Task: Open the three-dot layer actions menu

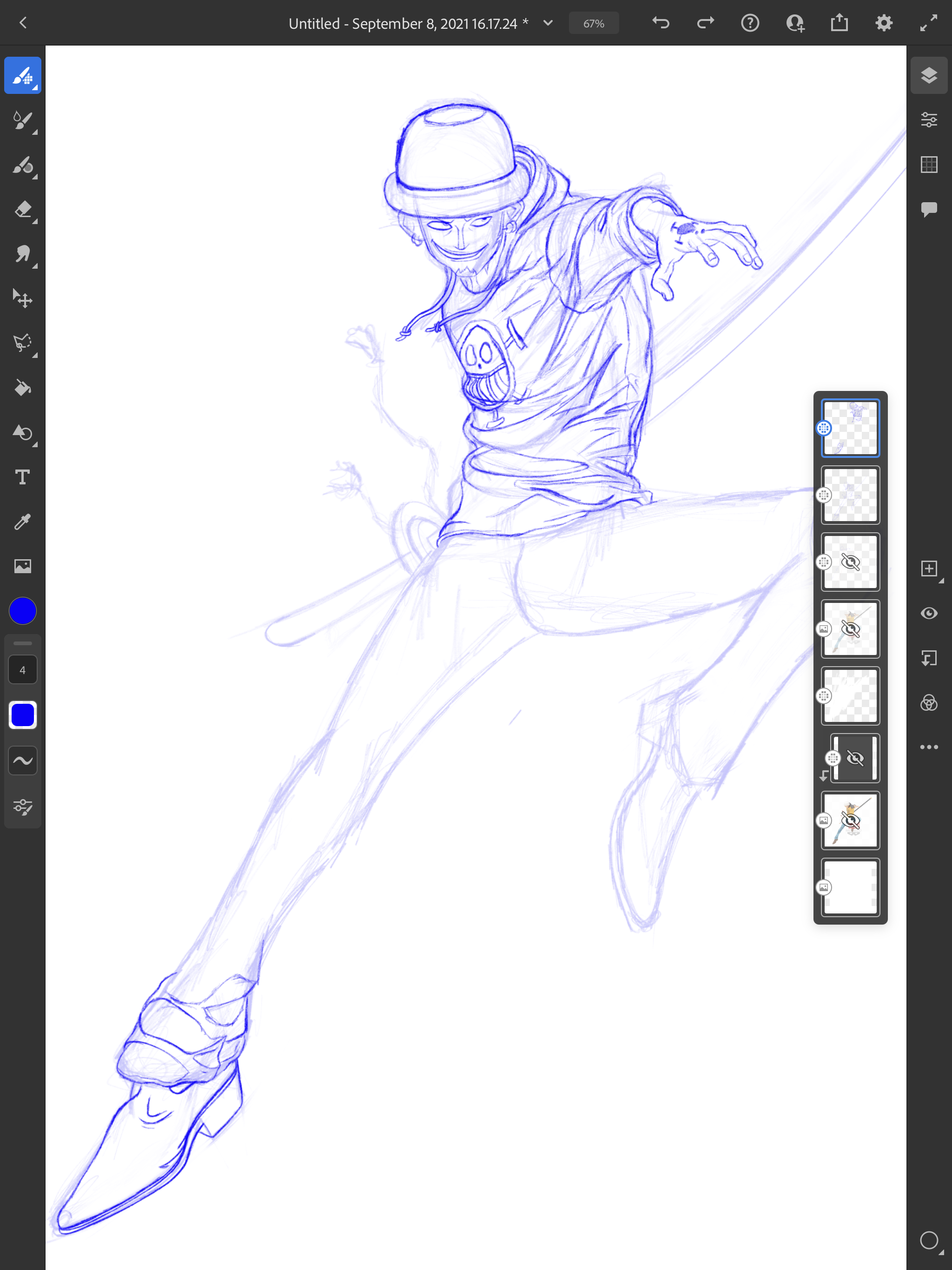Action: pyautogui.click(x=928, y=747)
